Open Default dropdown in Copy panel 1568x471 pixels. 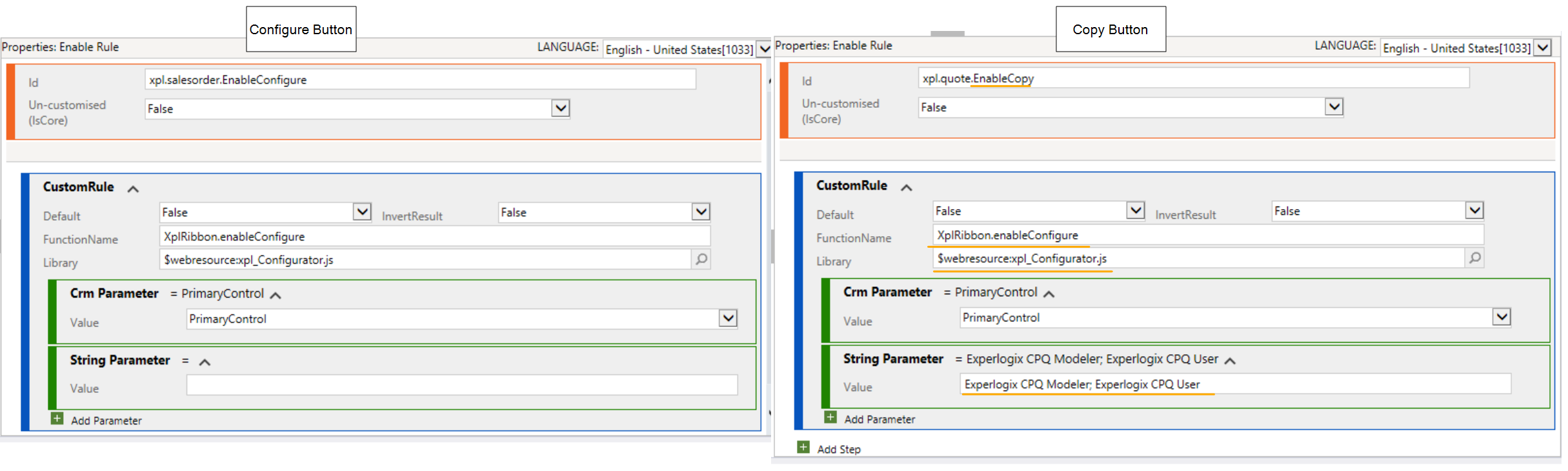click(x=1135, y=210)
